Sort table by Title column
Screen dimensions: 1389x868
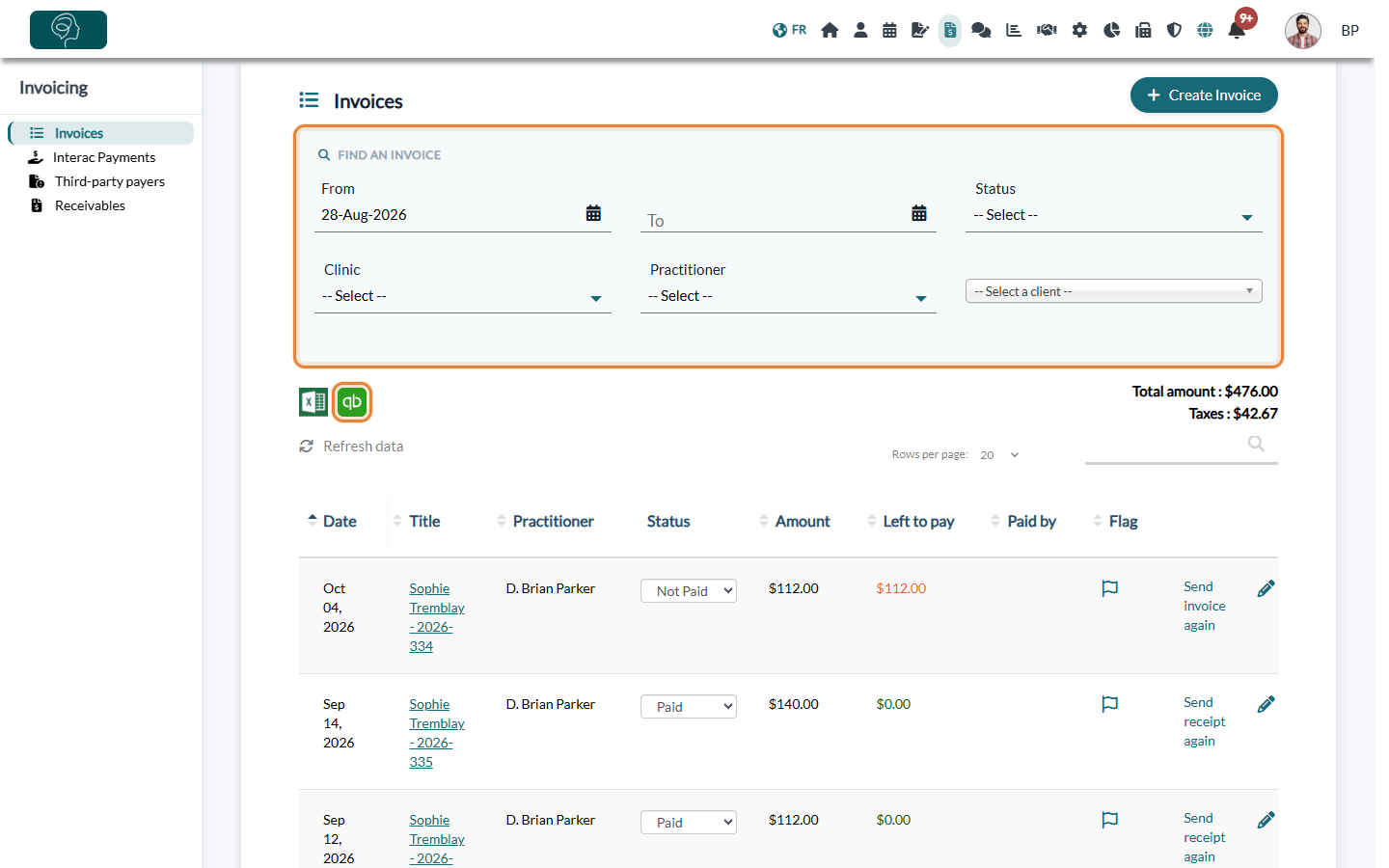tap(417, 521)
